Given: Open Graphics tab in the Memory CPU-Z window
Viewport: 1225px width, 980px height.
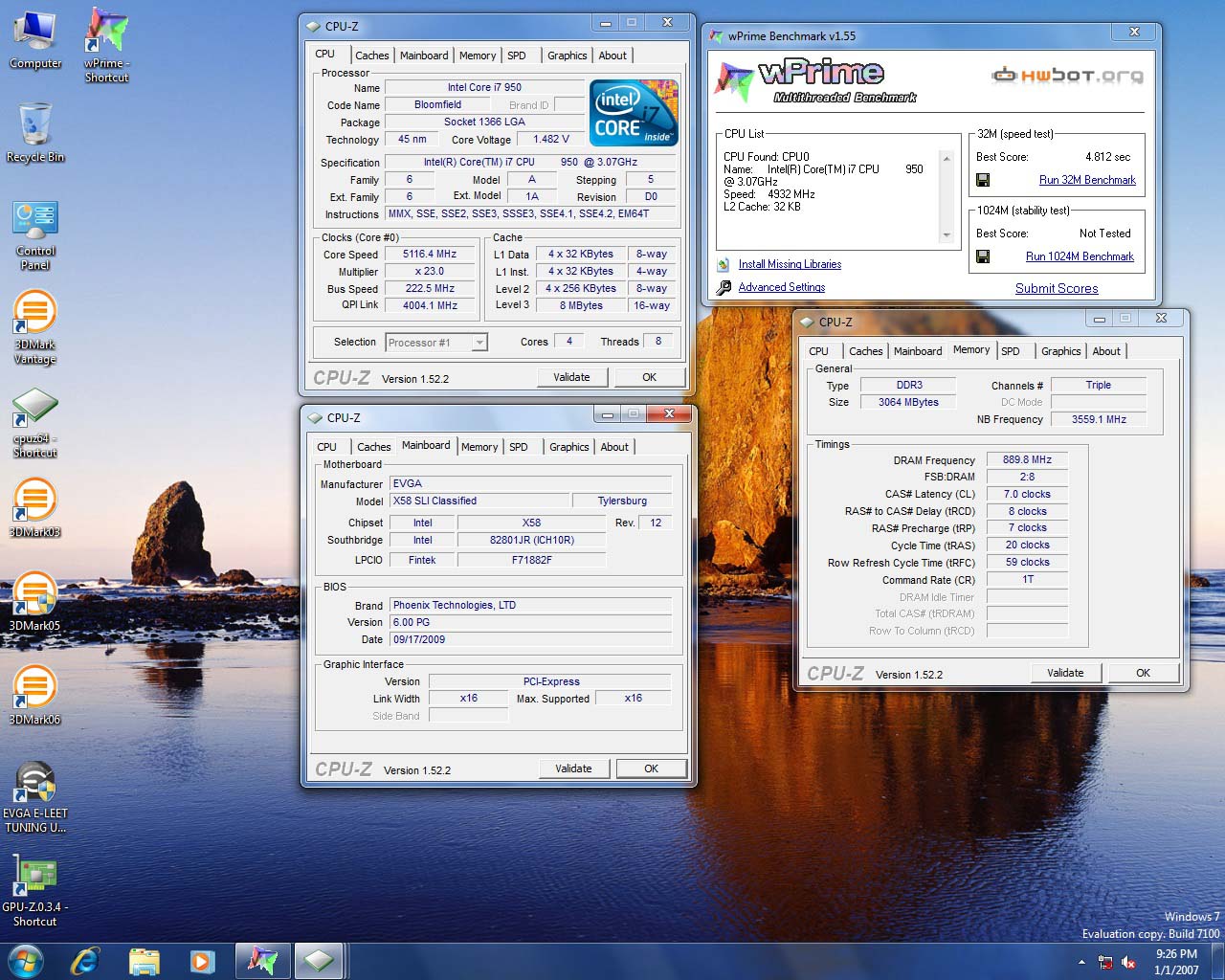Looking at the screenshot, I should tap(1061, 351).
